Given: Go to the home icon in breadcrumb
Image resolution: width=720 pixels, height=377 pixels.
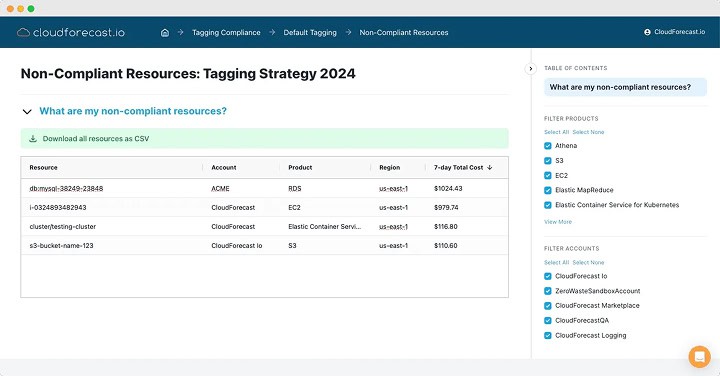Looking at the screenshot, I should 165,33.
